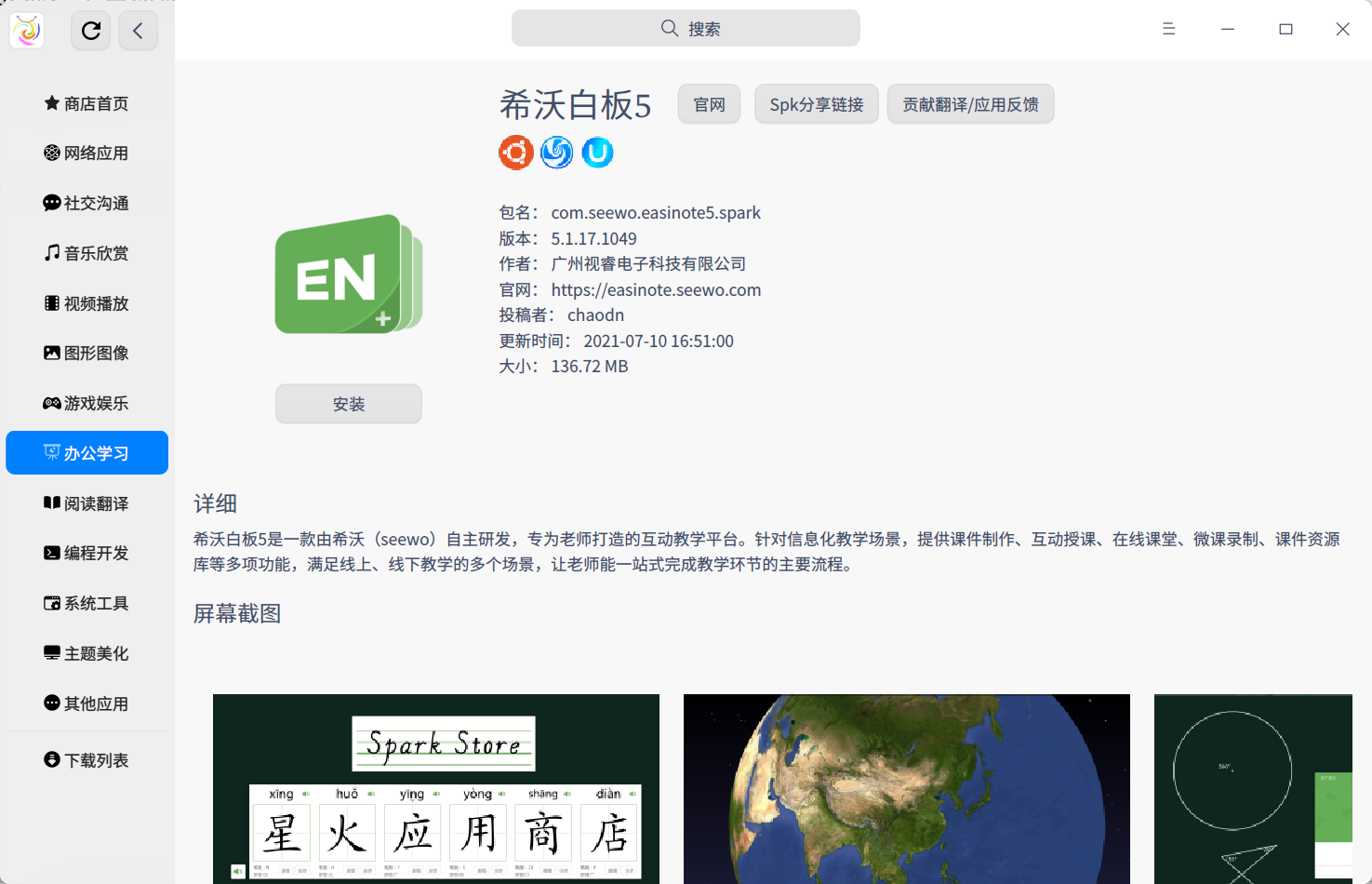Maximize the Spark Store window
Screen dimensions: 1372x884
pos(1285,29)
